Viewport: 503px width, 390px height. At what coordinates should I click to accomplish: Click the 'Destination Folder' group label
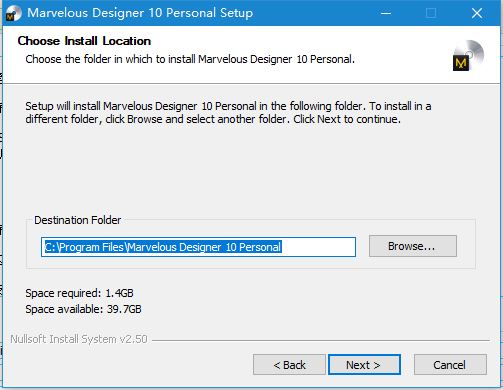(77, 220)
